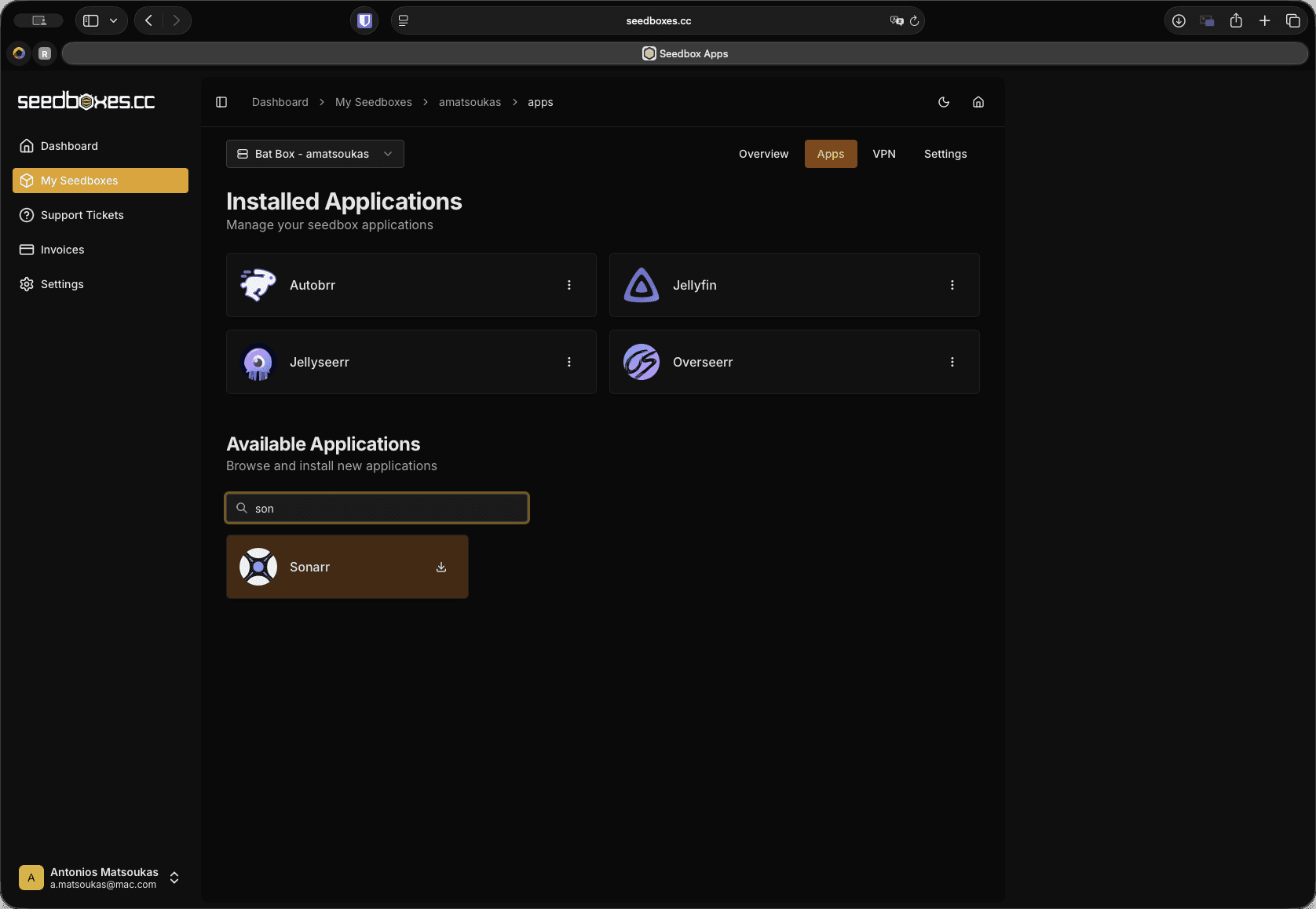Click the home icon in page header
The width and height of the screenshot is (1316, 909).
tap(978, 102)
